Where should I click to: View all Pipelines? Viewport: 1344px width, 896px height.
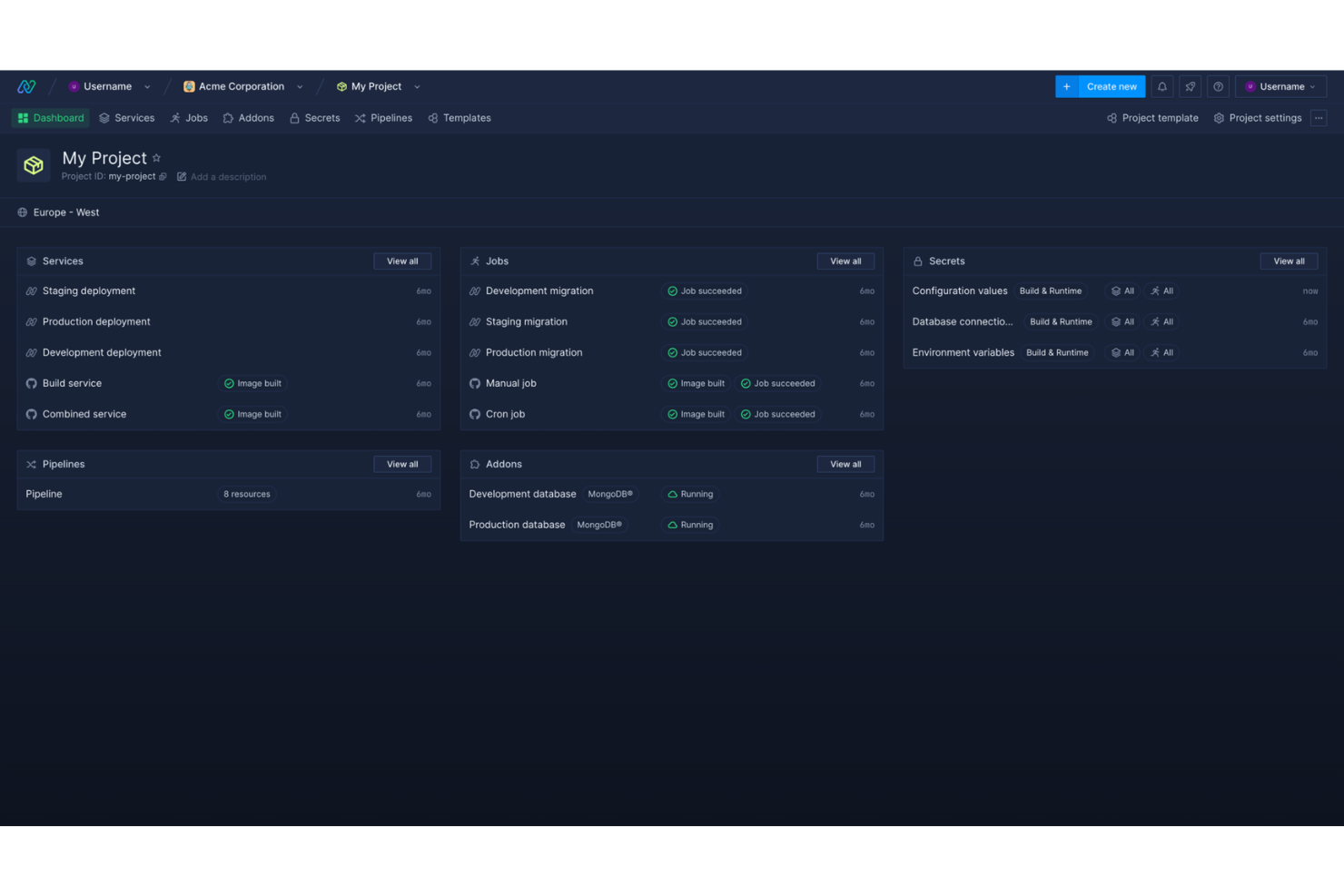[x=402, y=464]
